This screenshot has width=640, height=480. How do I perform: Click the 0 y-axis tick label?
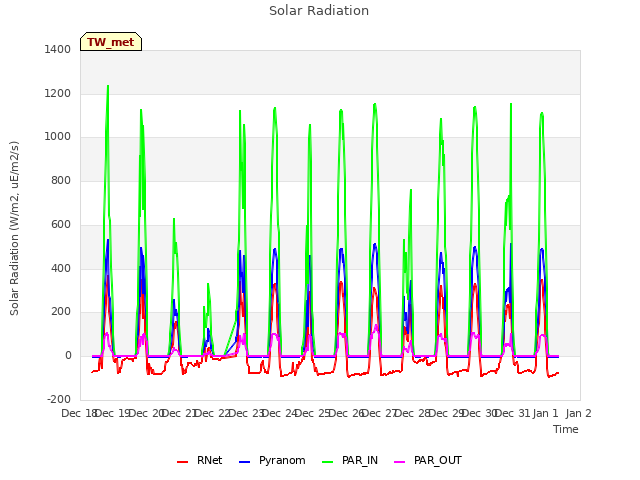[x=68, y=356]
